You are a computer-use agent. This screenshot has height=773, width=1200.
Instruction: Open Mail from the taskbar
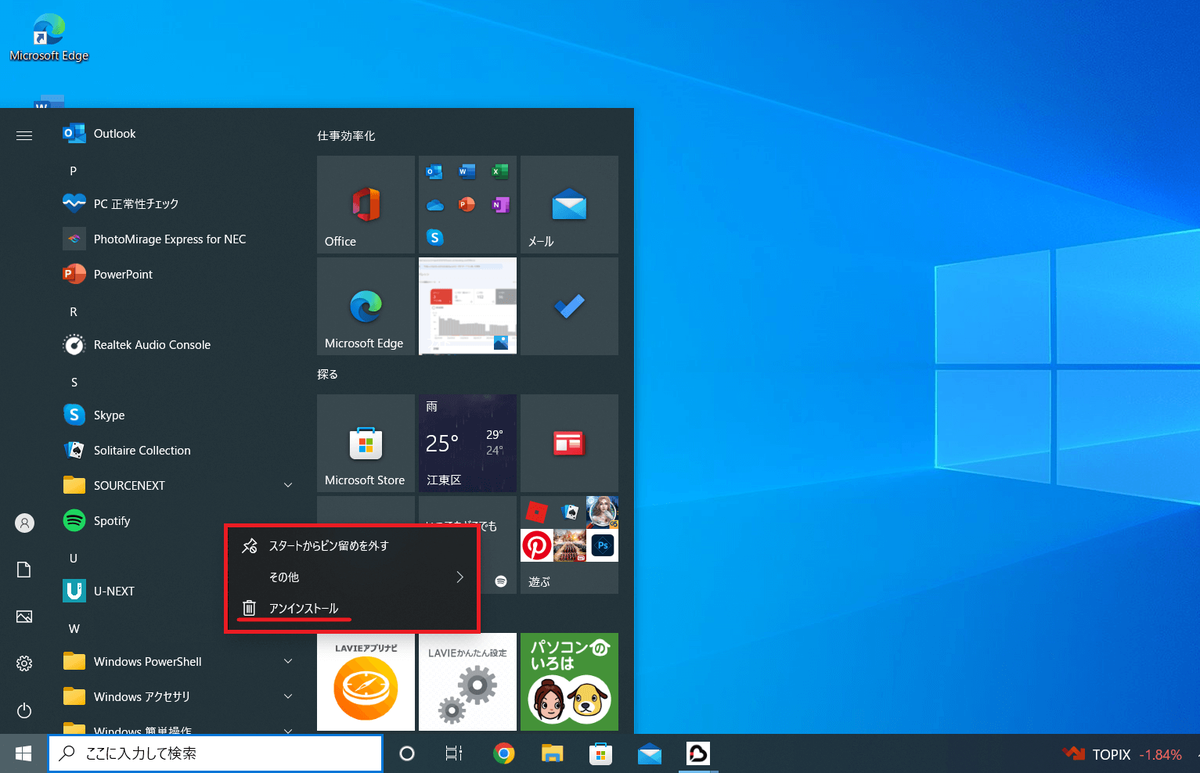(x=650, y=753)
